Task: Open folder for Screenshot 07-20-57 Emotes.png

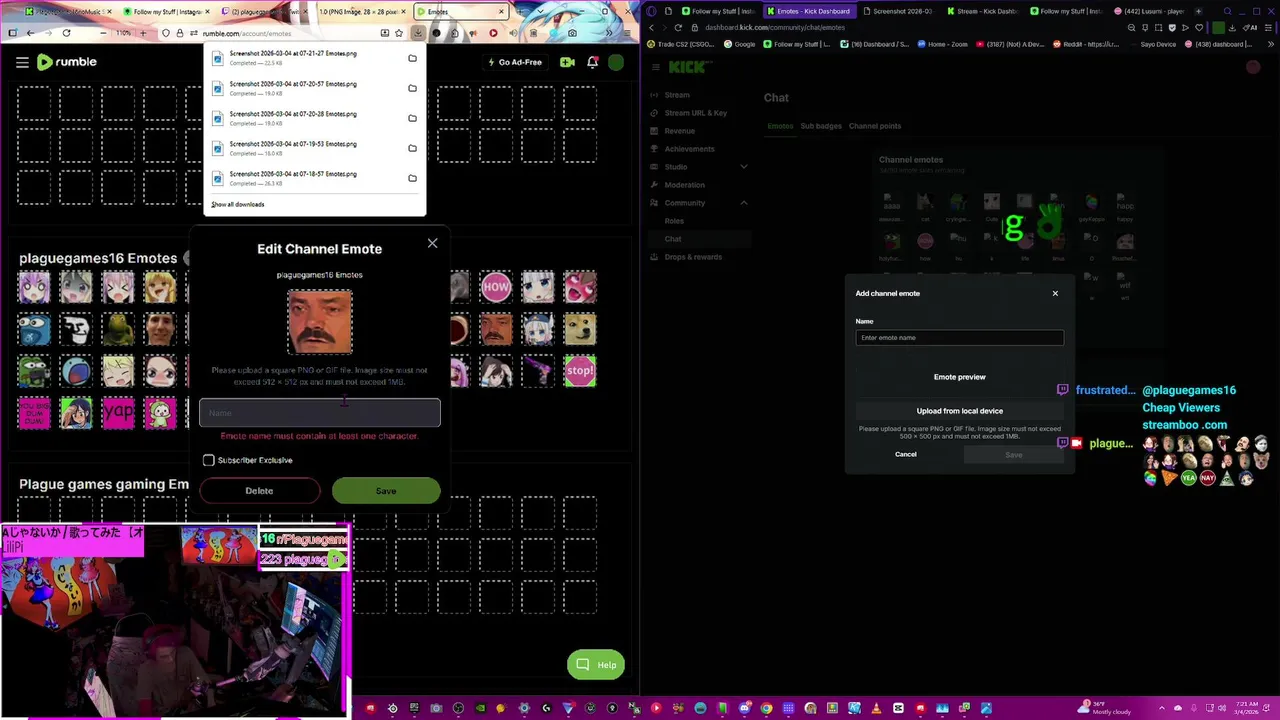Action: 412,88
